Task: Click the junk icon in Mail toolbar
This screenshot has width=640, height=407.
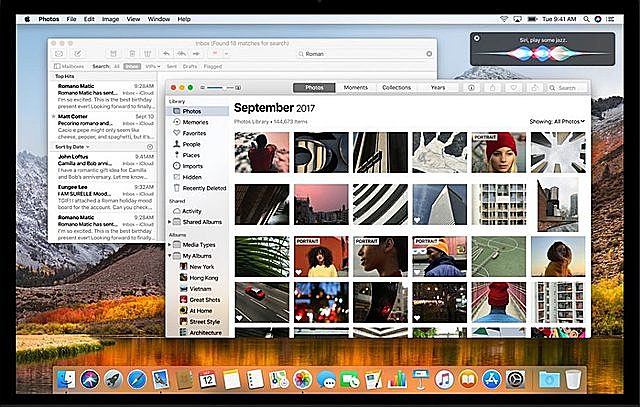Action: pos(147,53)
